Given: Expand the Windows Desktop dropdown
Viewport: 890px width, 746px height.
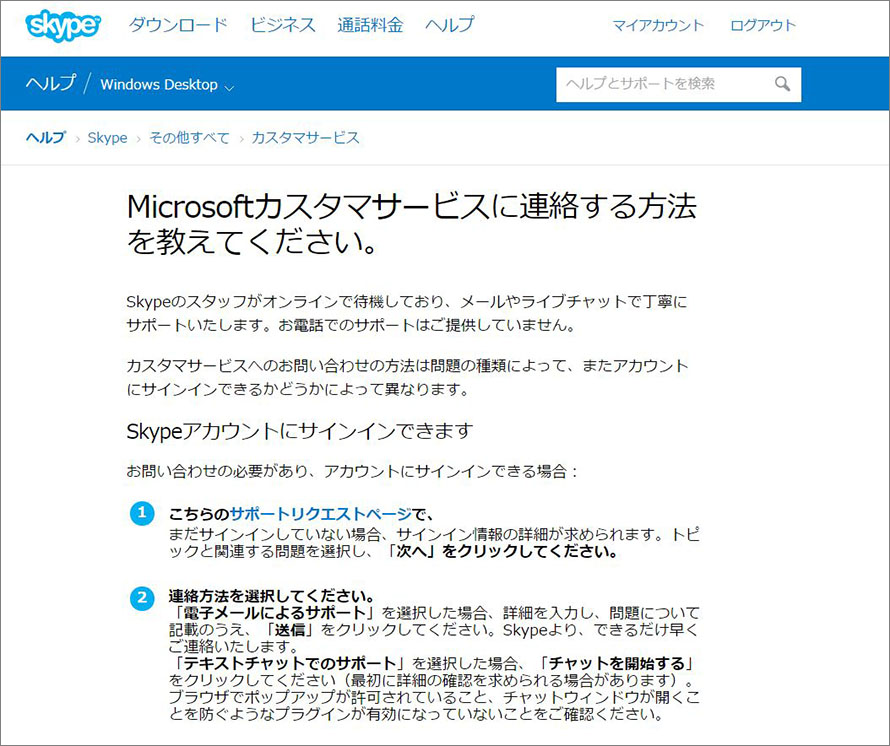Looking at the screenshot, I should point(167,85).
